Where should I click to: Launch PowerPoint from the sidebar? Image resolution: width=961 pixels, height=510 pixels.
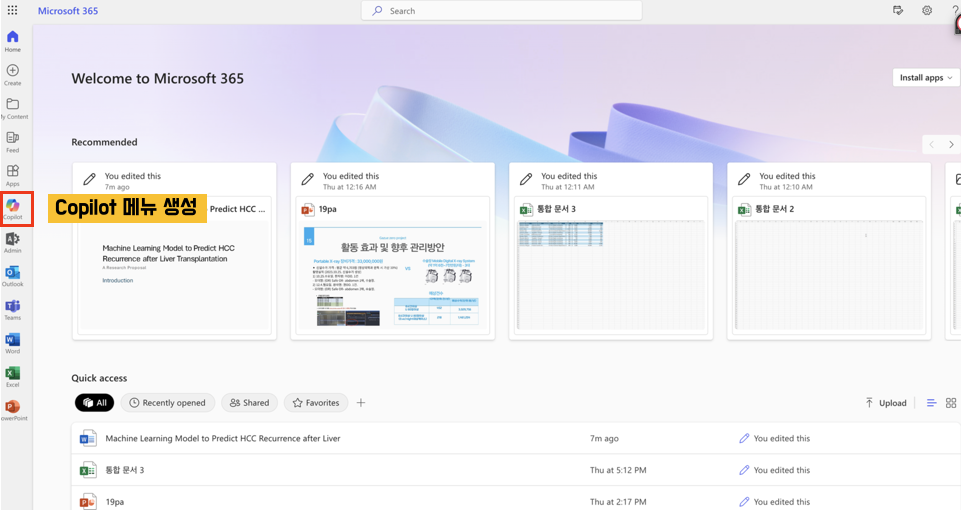tap(12, 410)
